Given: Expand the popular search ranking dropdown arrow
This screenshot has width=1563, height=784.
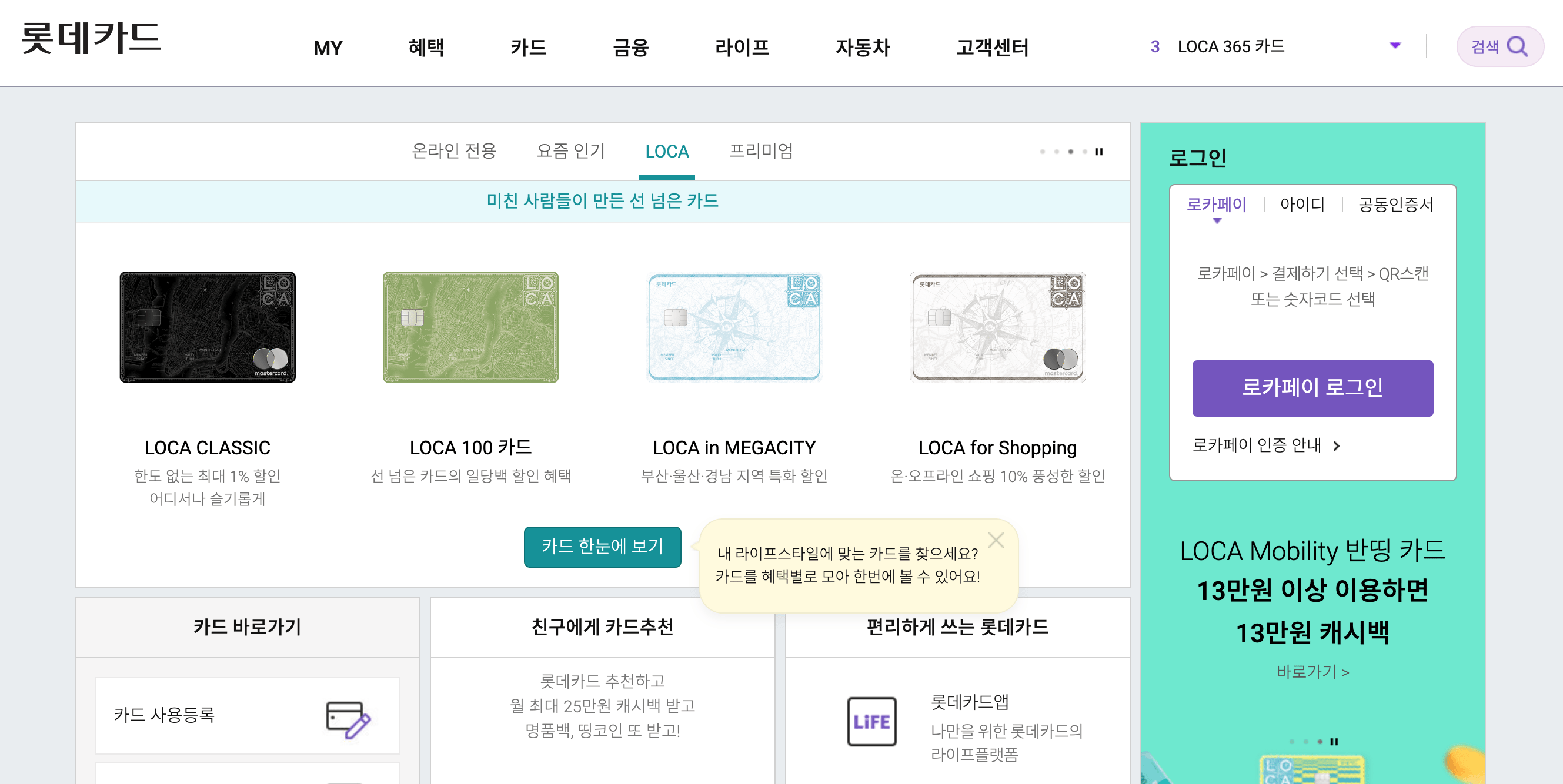Looking at the screenshot, I should [1395, 45].
